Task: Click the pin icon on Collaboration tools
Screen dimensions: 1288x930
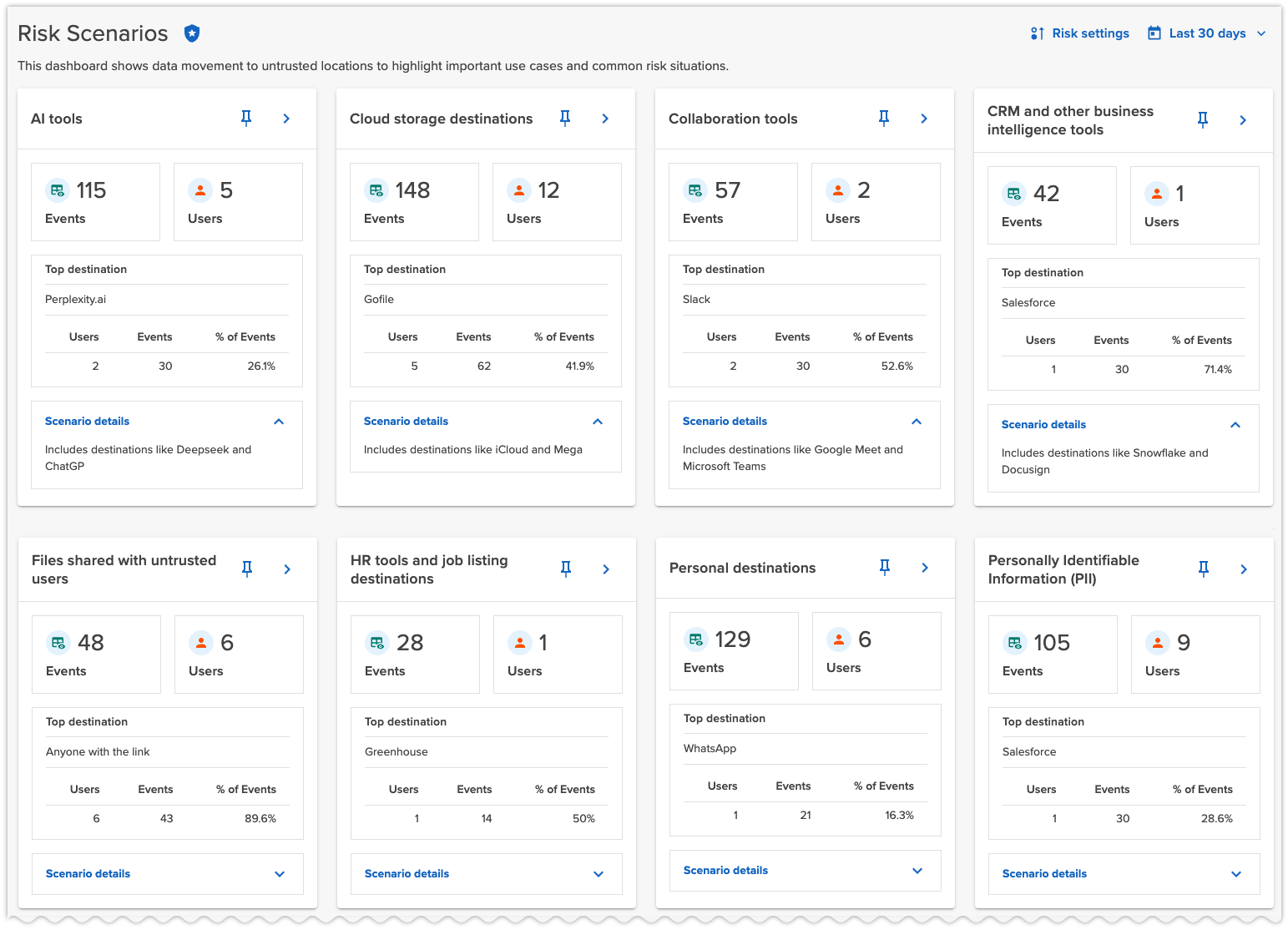Action: coord(884,119)
